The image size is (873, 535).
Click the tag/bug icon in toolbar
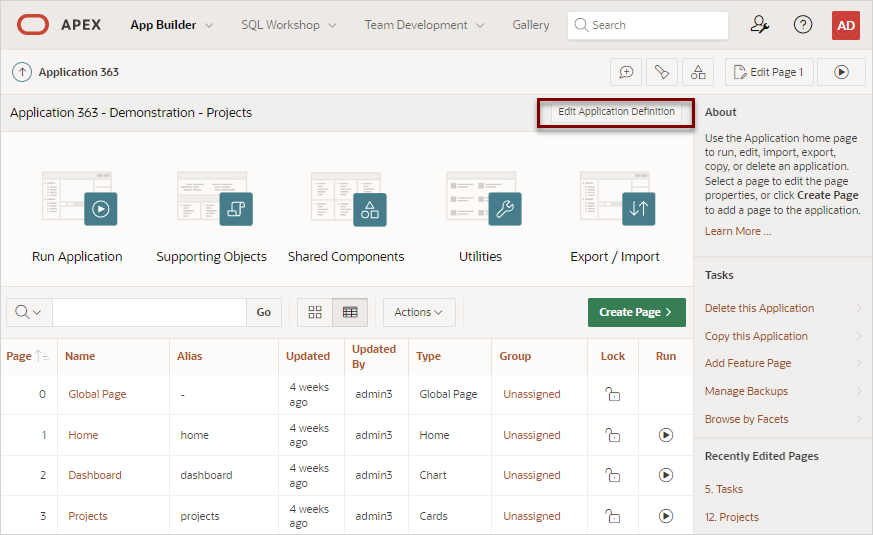coord(661,72)
